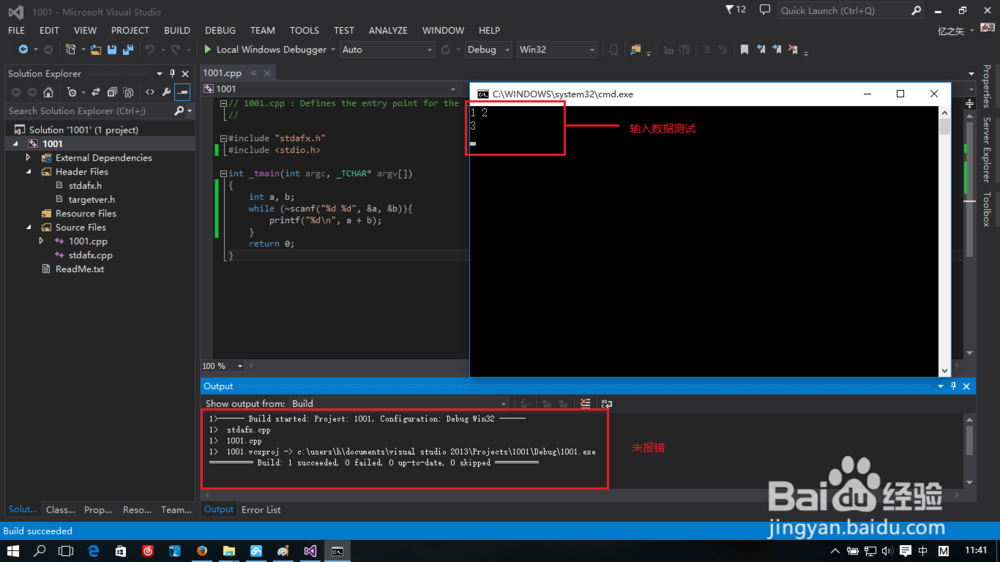This screenshot has height=562, width=1000.
Task: Open the Edge browser from taskbar
Action: 94,551
